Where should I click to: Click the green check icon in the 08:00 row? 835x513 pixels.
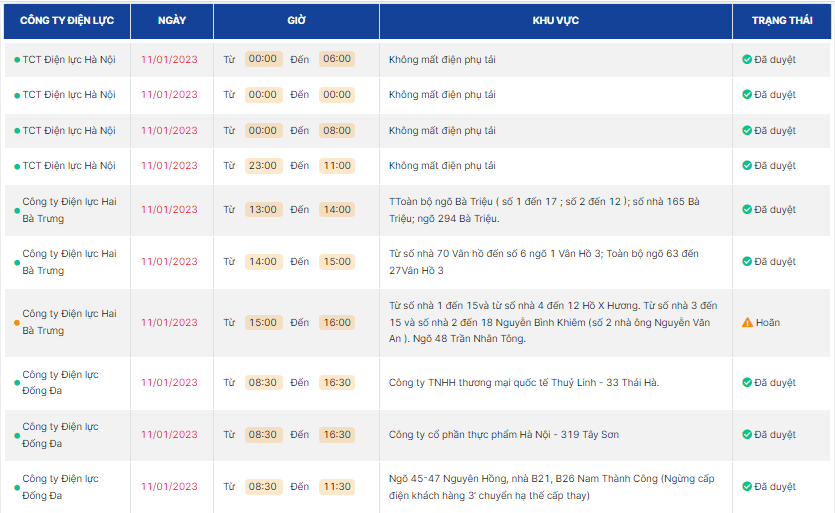747,131
